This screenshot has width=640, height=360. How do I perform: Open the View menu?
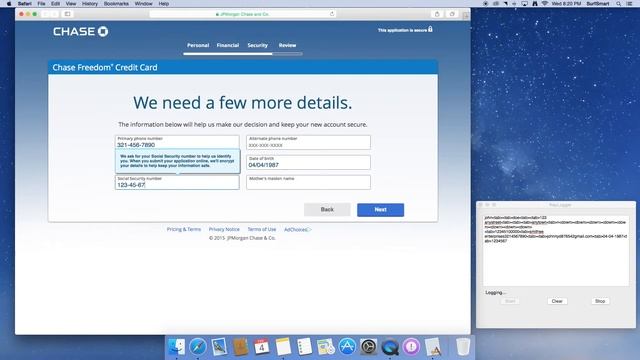tap(71, 4)
